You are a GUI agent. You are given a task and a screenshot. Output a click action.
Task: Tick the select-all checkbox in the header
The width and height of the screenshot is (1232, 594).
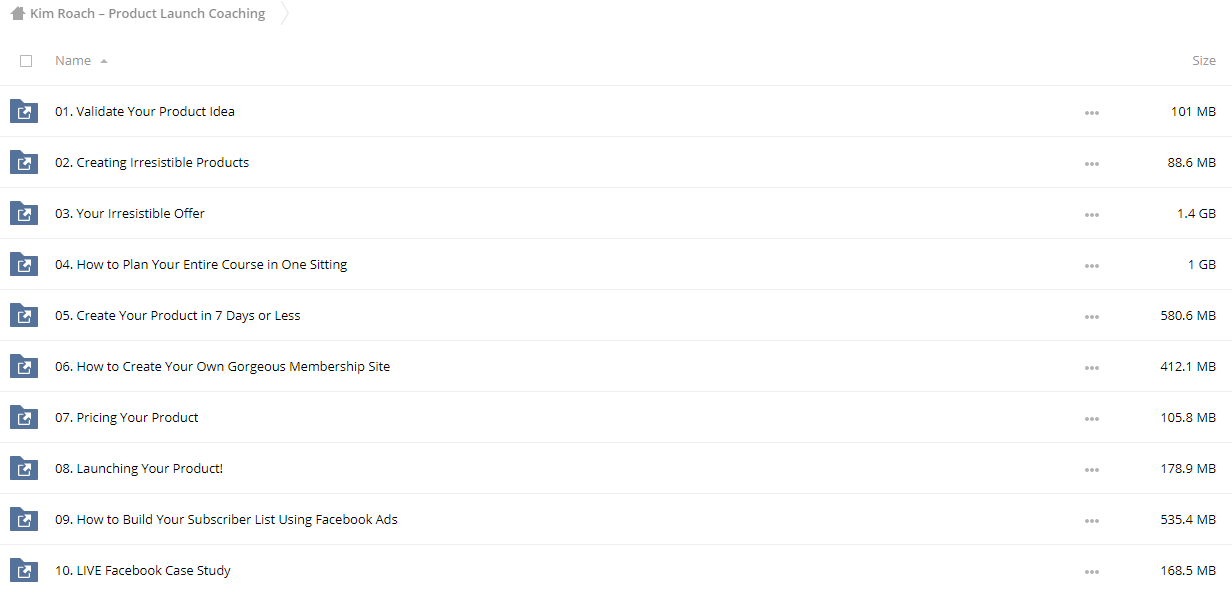pos(26,61)
